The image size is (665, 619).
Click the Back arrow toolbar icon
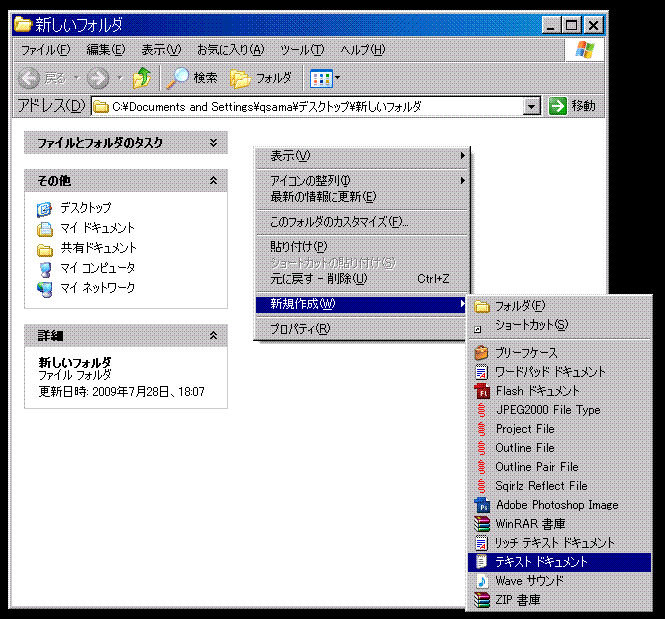[29, 78]
